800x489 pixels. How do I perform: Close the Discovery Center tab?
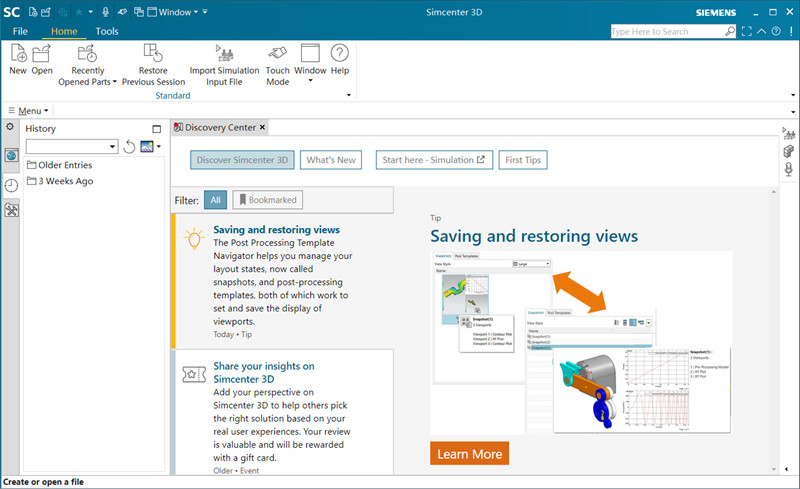click(x=262, y=127)
